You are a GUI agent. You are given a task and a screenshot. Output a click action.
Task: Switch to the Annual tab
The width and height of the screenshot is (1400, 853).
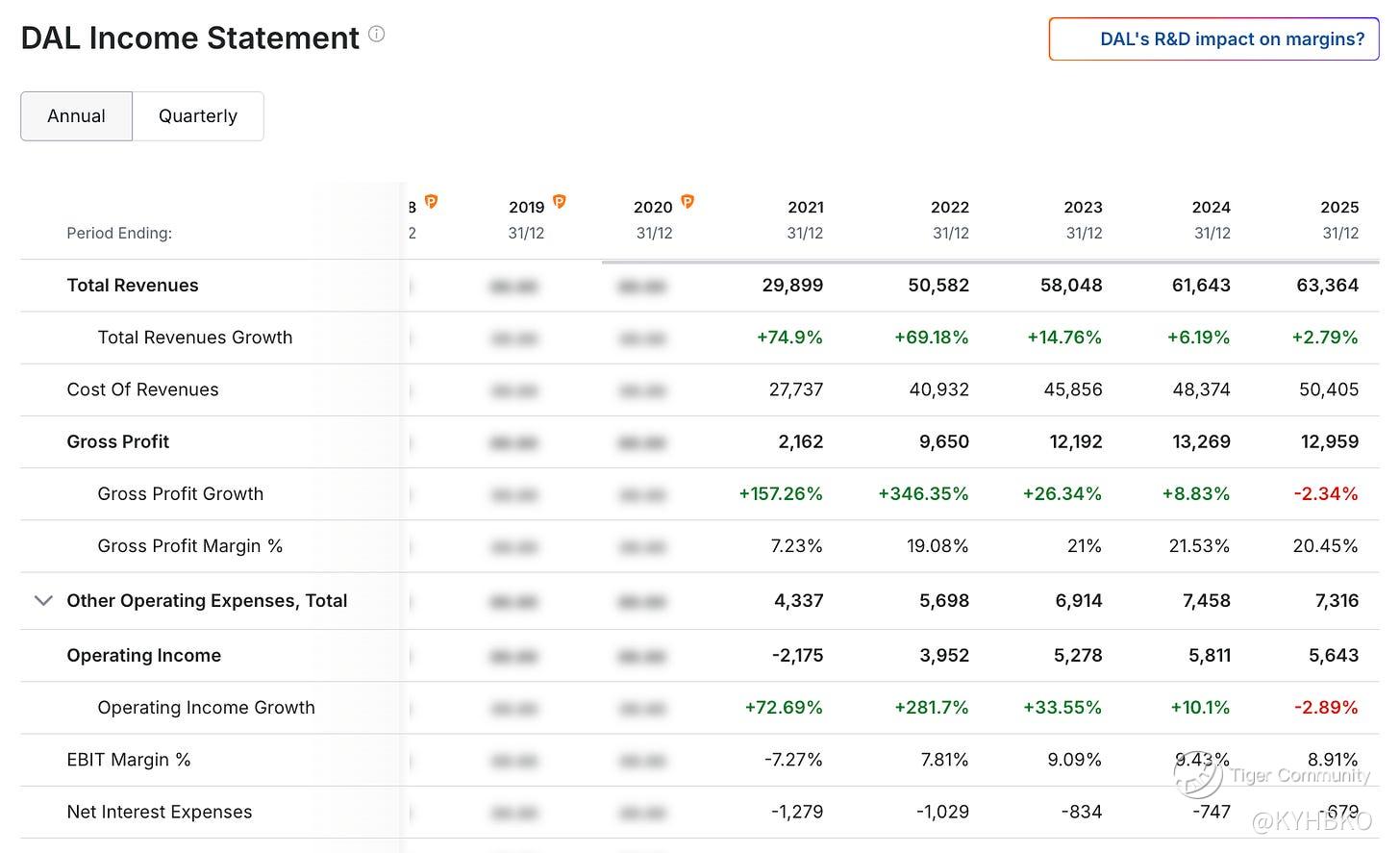(x=76, y=116)
